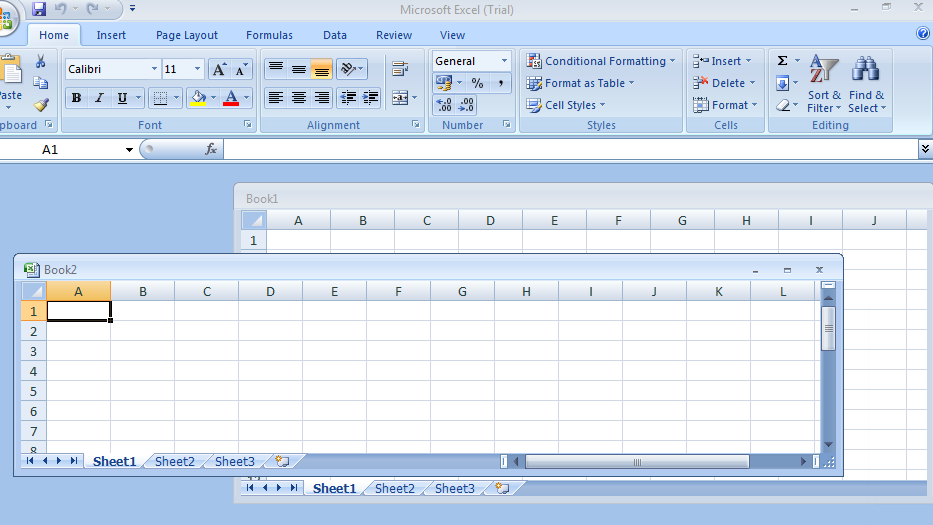Click vertical scrollbar down arrow in Book2

[x=828, y=445]
